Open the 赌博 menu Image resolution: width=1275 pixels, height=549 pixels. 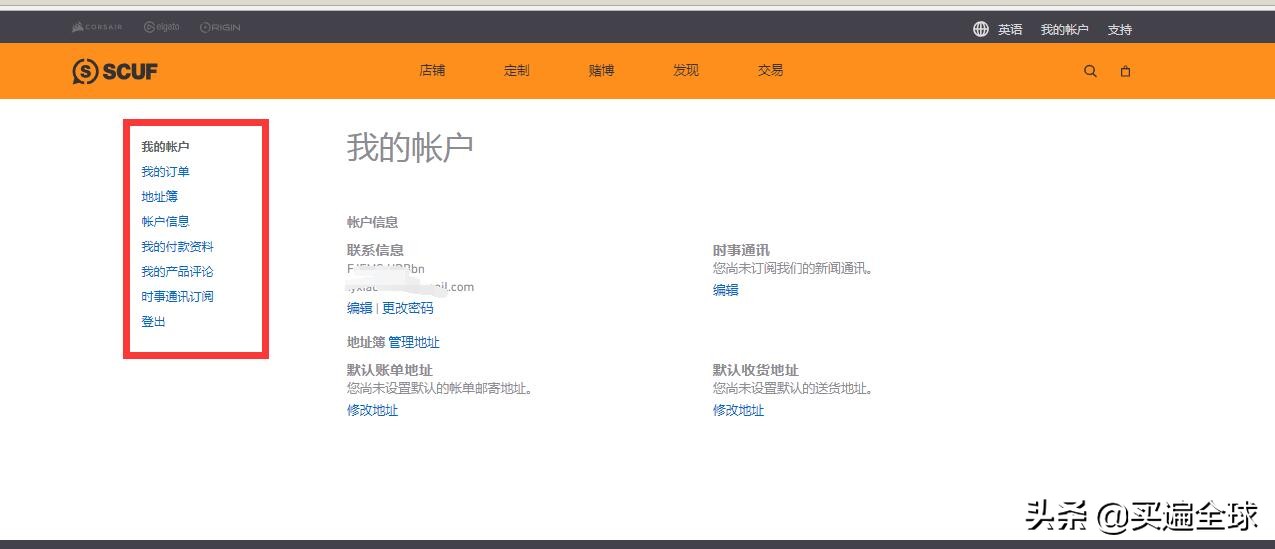click(x=601, y=71)
